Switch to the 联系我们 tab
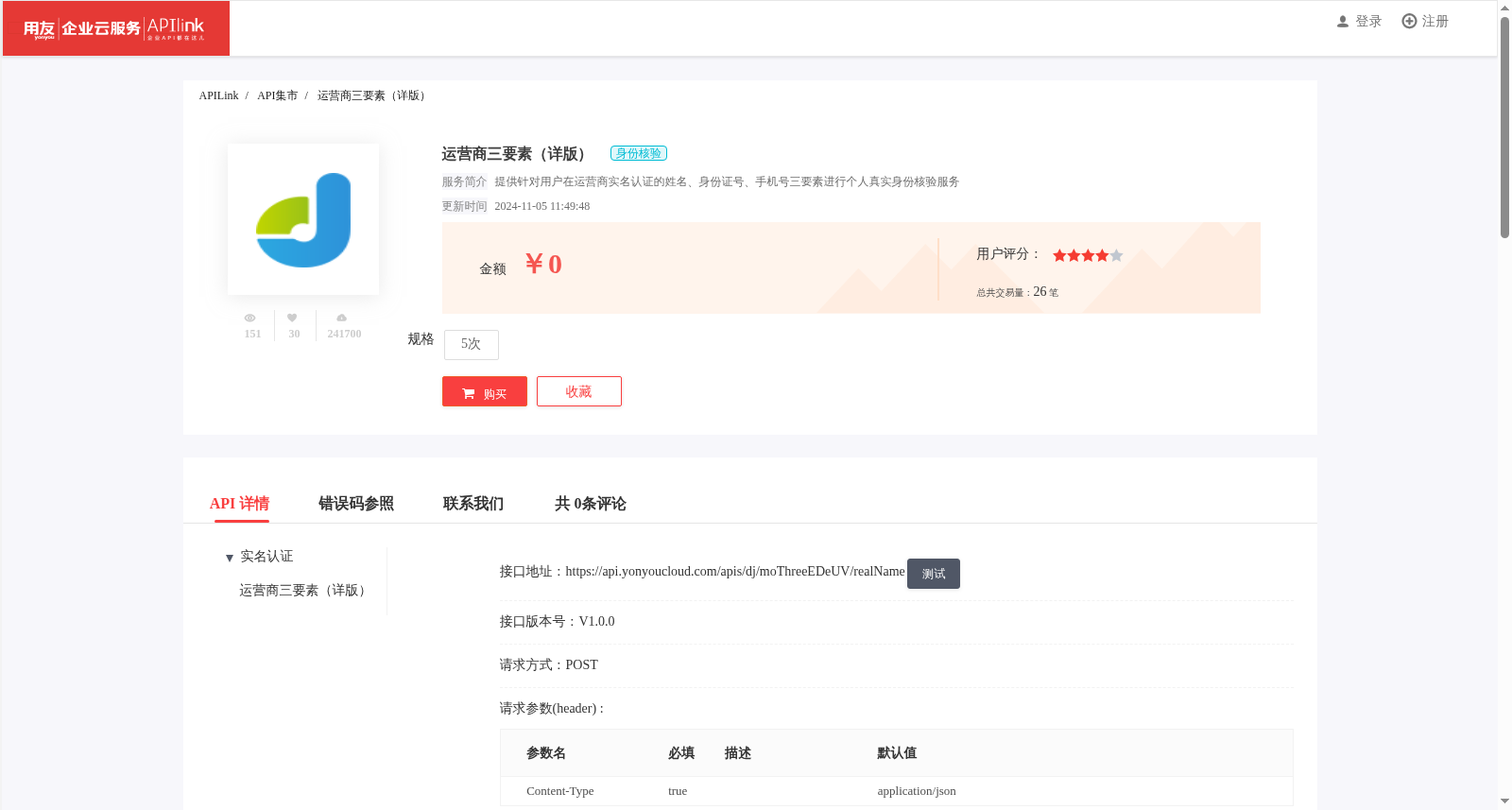The height and width of the screenshot is (810, 1512). click(473, 504)
